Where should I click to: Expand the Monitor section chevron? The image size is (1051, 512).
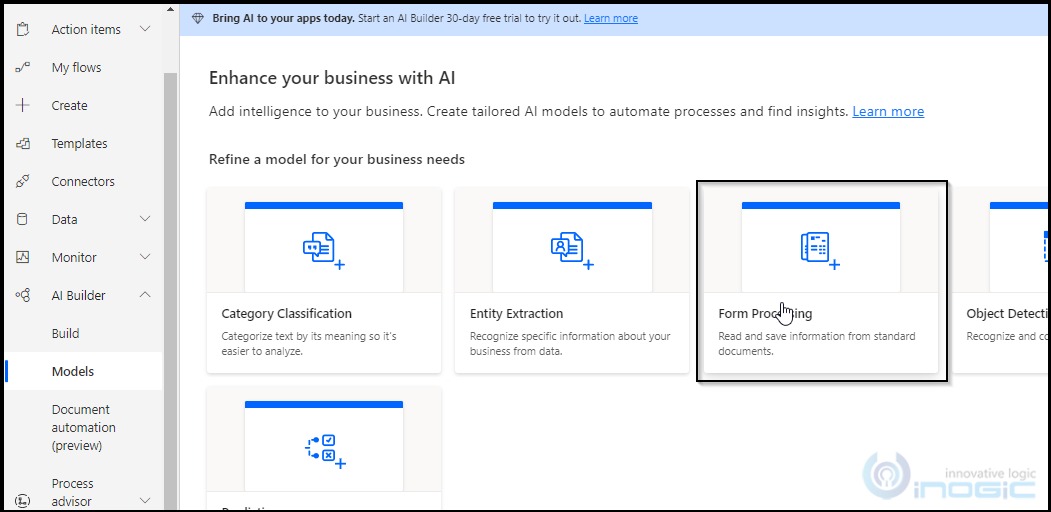point(145,258)
